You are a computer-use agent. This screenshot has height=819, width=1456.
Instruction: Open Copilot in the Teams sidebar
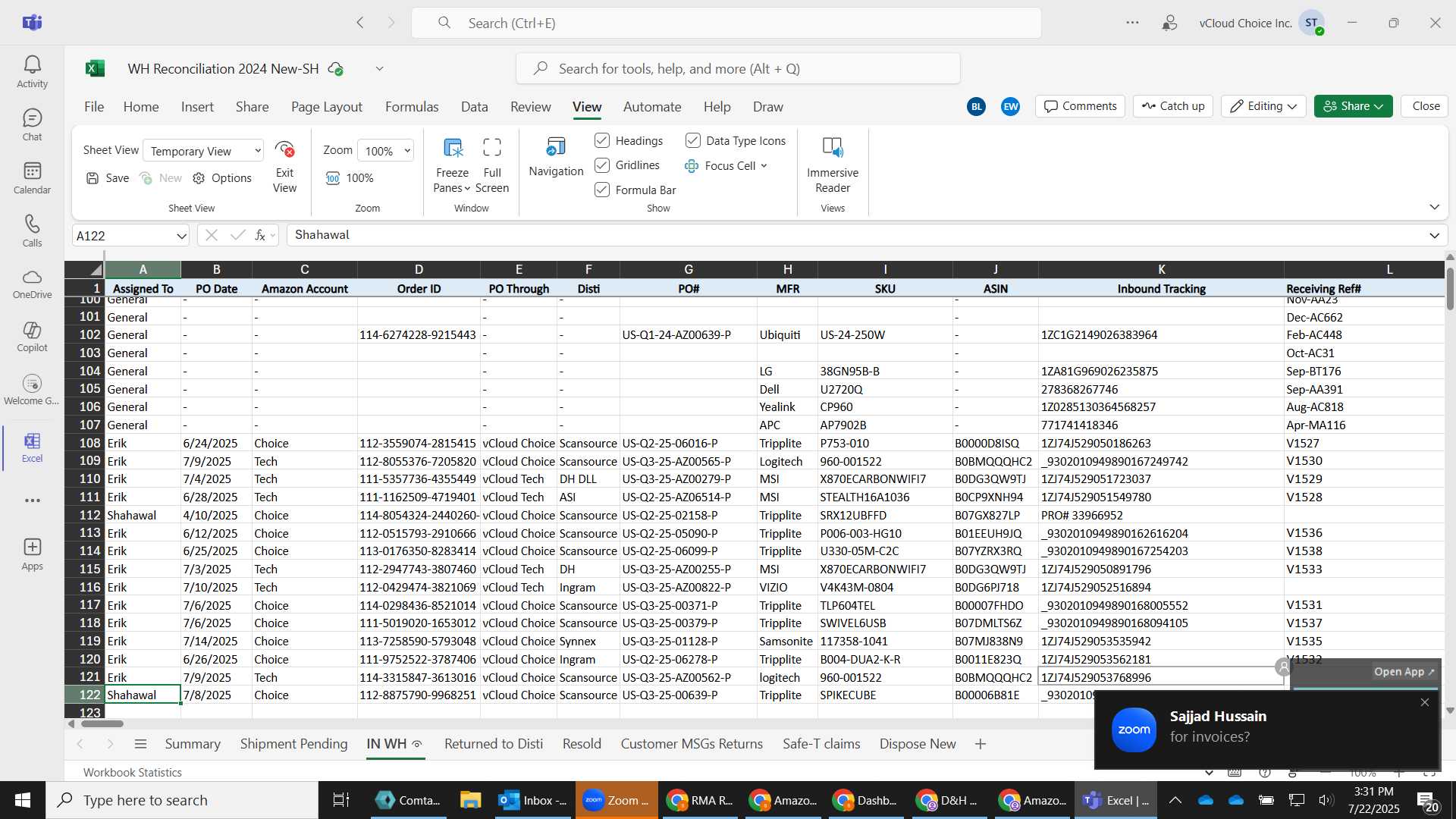tap(32, 337)
